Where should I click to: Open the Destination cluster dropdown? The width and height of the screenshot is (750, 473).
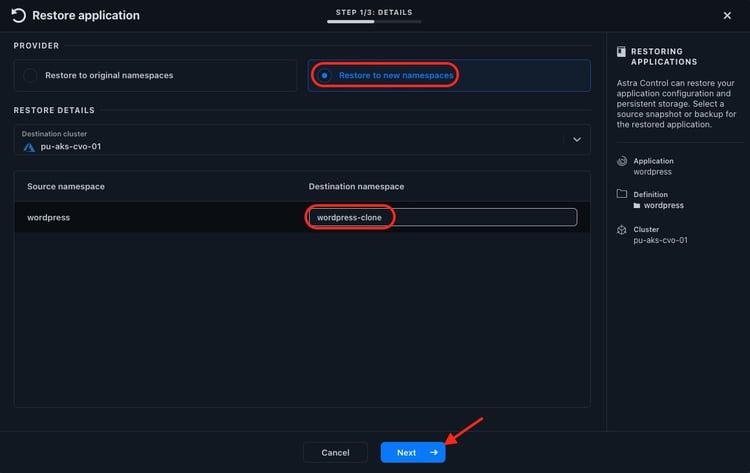pyautogui.click(x=300, y=140)
